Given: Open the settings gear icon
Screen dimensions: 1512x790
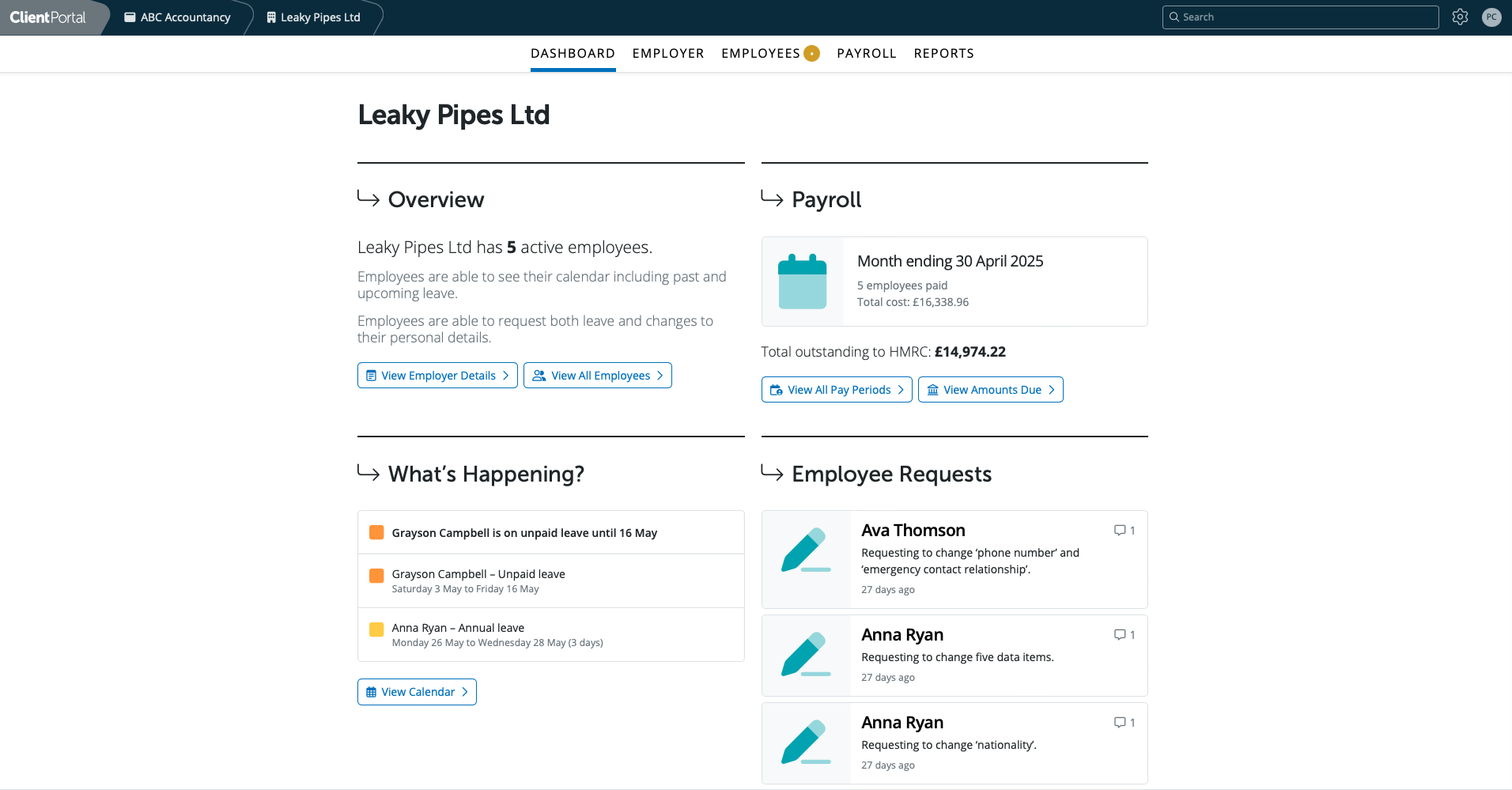Looking at the screenshot, I should point(1460,17).
